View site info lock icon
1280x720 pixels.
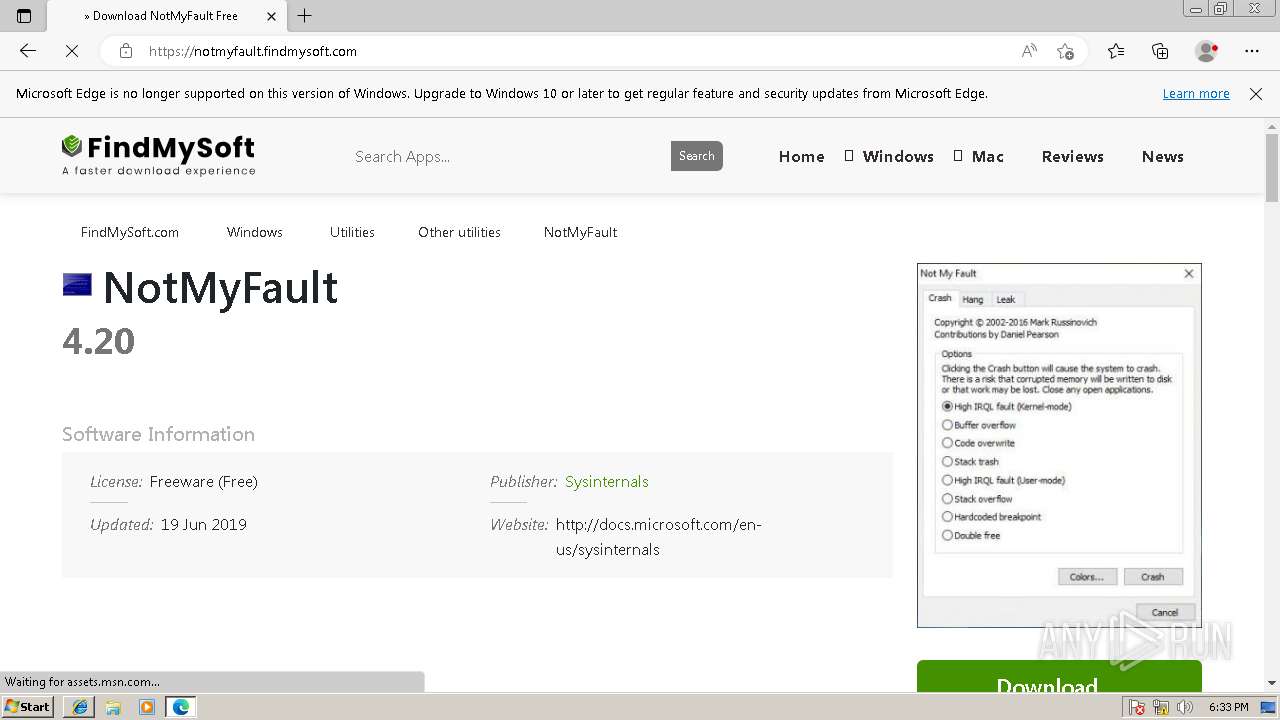coord(126,51)
